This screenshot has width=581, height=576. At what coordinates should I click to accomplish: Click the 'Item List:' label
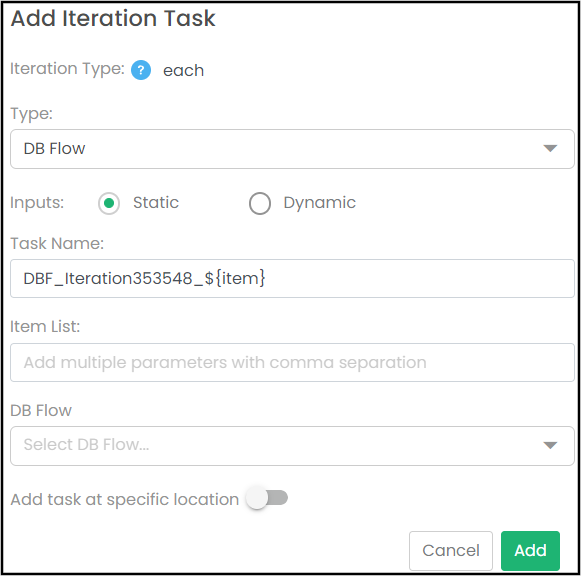pos(45,327)
